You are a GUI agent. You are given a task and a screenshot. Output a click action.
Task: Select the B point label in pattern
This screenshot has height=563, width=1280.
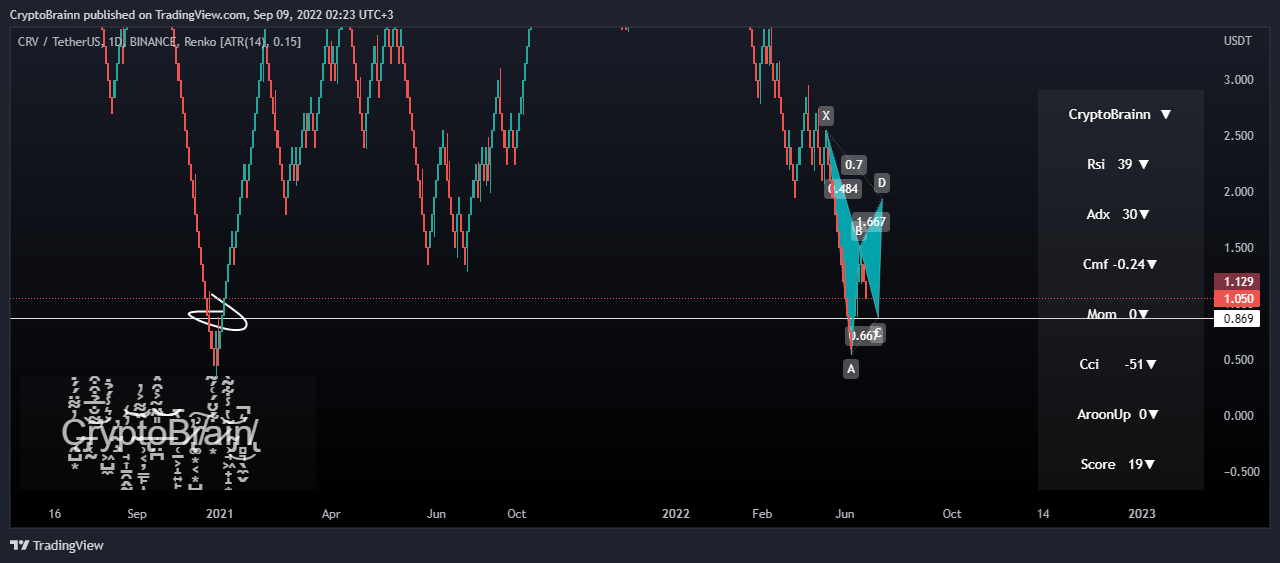[858, 231]
